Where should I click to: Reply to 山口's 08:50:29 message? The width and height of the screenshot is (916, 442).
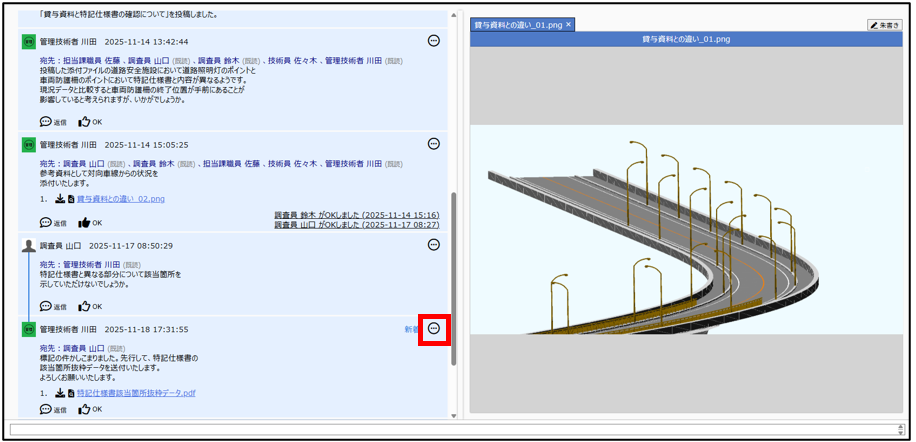[x=46, y=306]
